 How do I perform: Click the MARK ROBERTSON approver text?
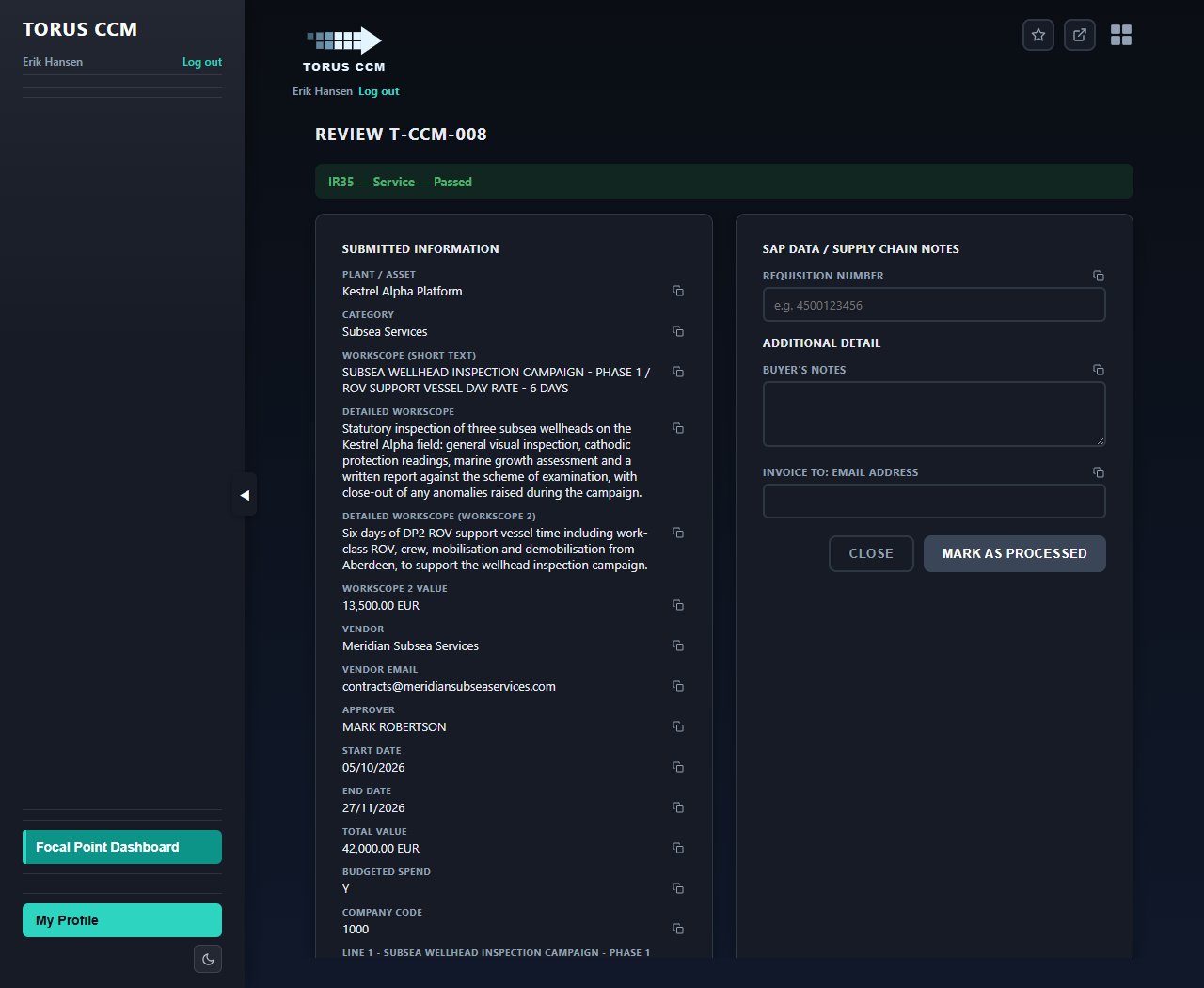click(x=394, y=726)
